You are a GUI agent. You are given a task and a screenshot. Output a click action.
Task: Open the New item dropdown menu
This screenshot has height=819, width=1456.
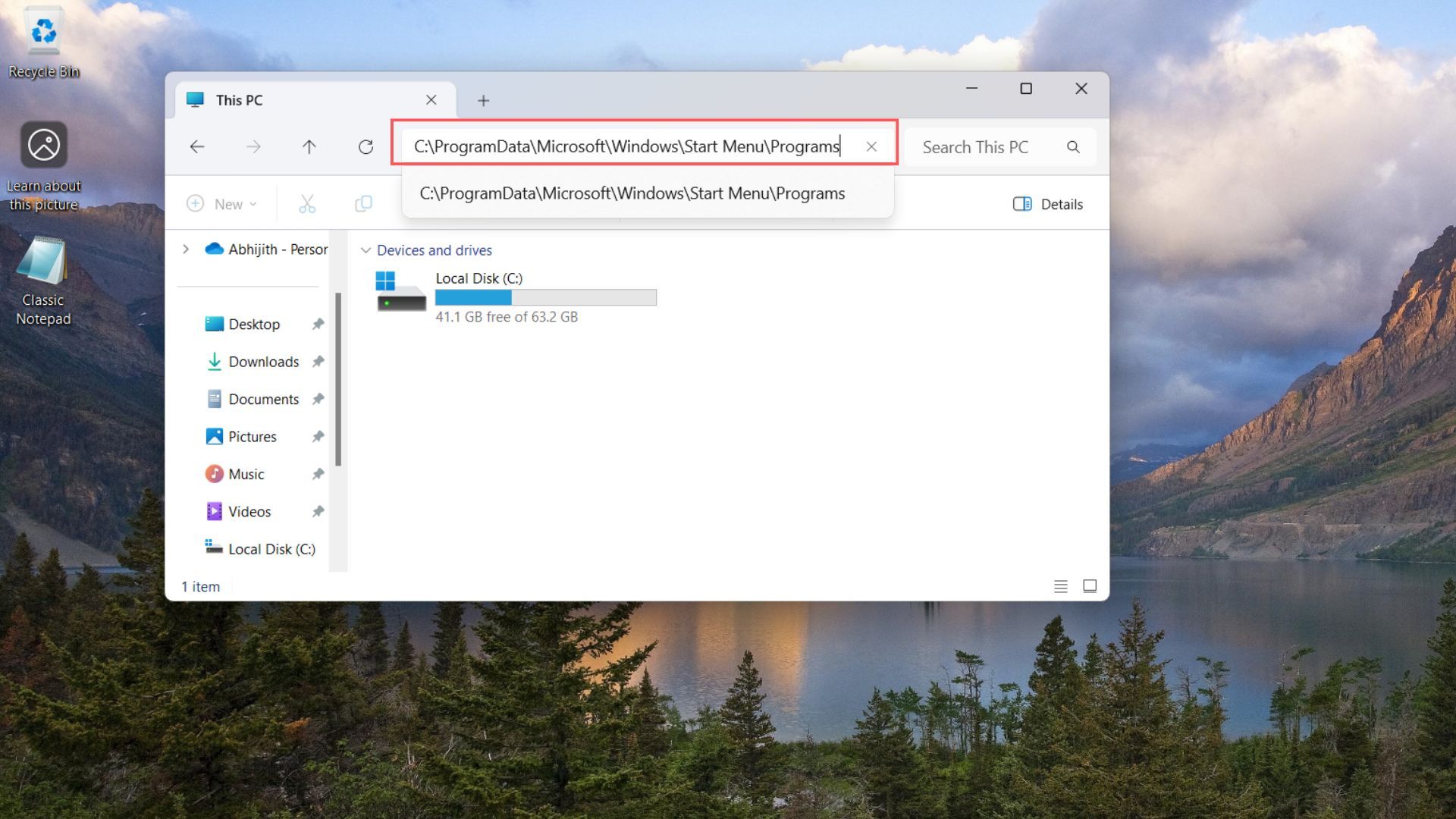coord(221,203)
